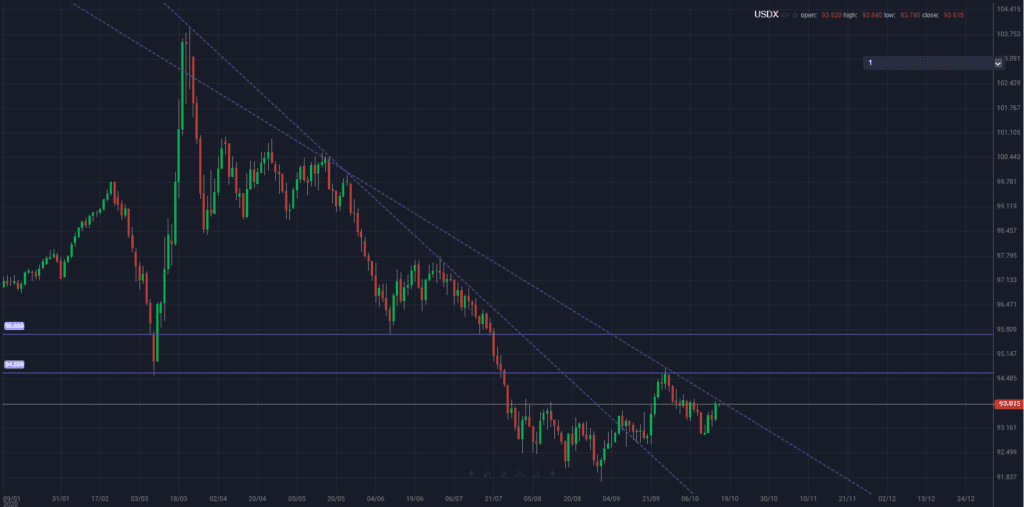Click the 18/03 date axis label

click(180, 497)
